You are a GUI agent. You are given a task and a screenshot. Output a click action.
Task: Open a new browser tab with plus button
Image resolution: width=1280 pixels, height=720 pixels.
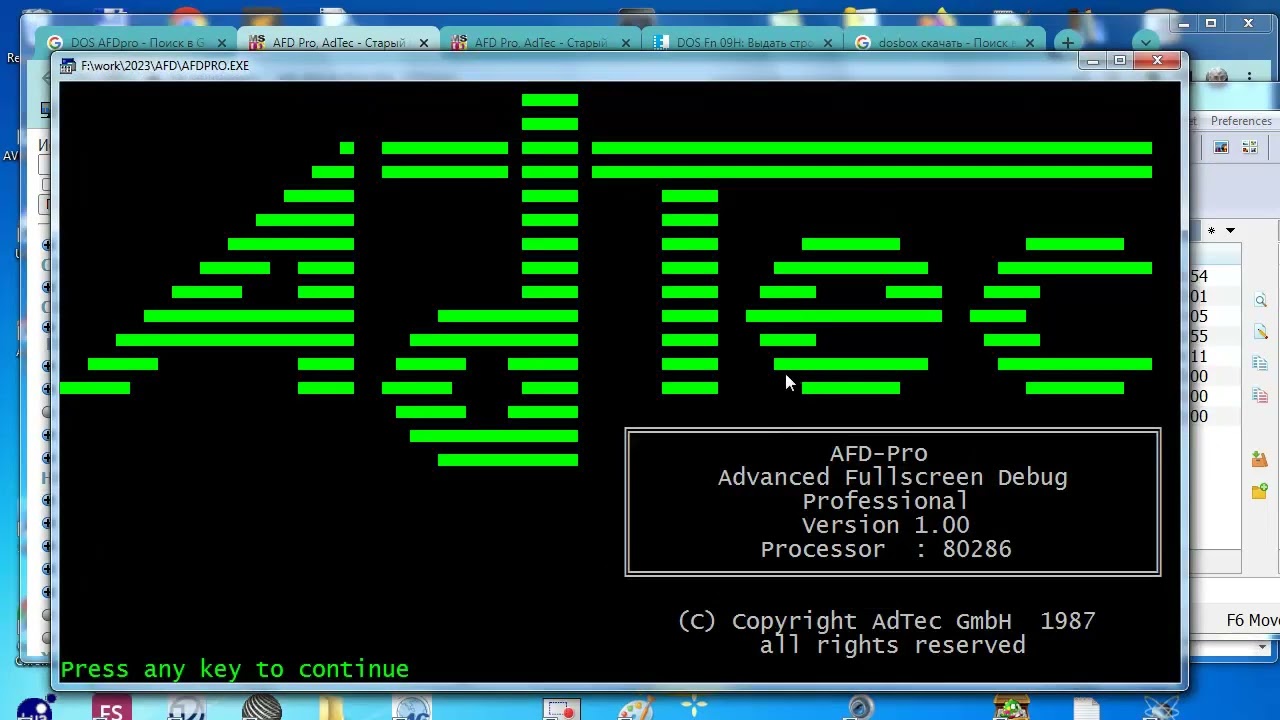click(1067, 43)
